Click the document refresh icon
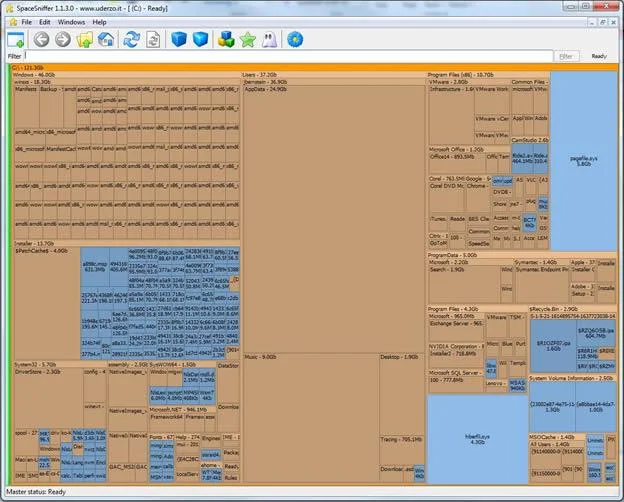 153,39
